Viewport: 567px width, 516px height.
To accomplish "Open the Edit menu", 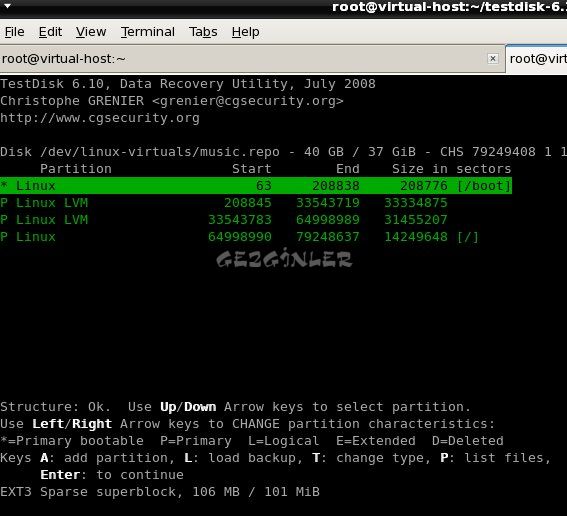I will pos(50,32).
